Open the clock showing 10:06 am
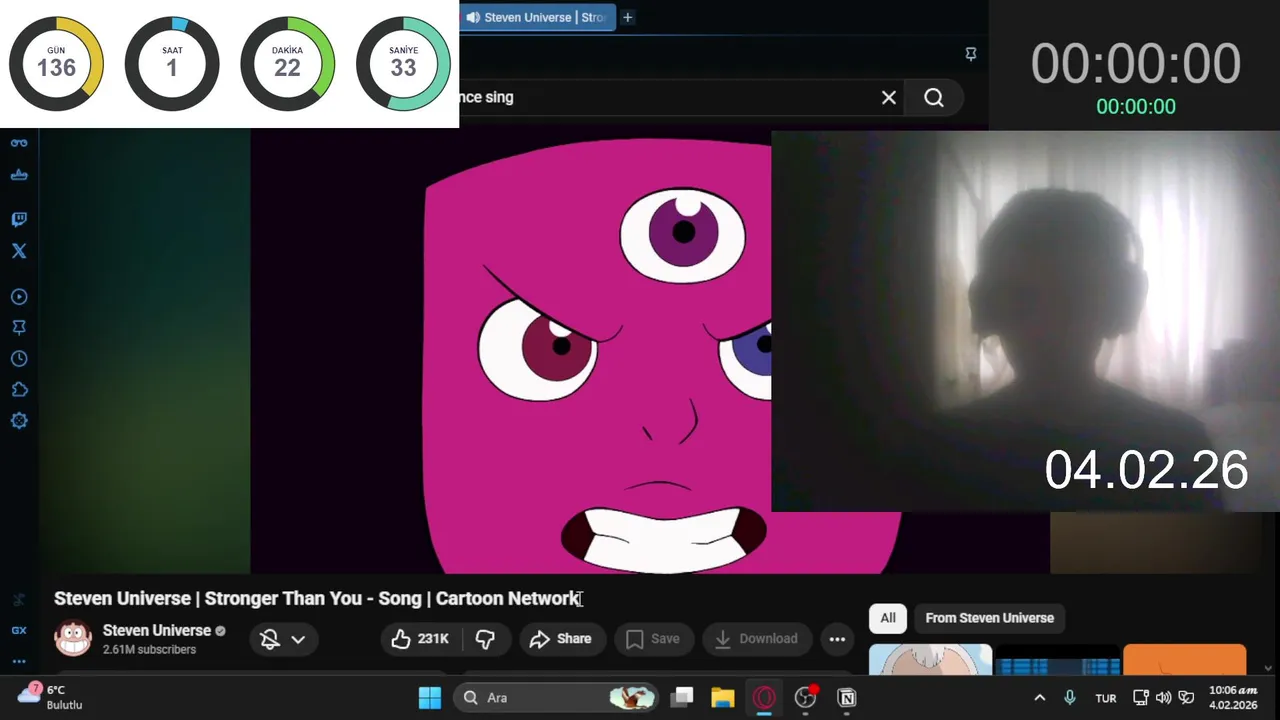The width and height of the screenshot is (1280, 720). pyautogui.click(x=1233, y=698)
